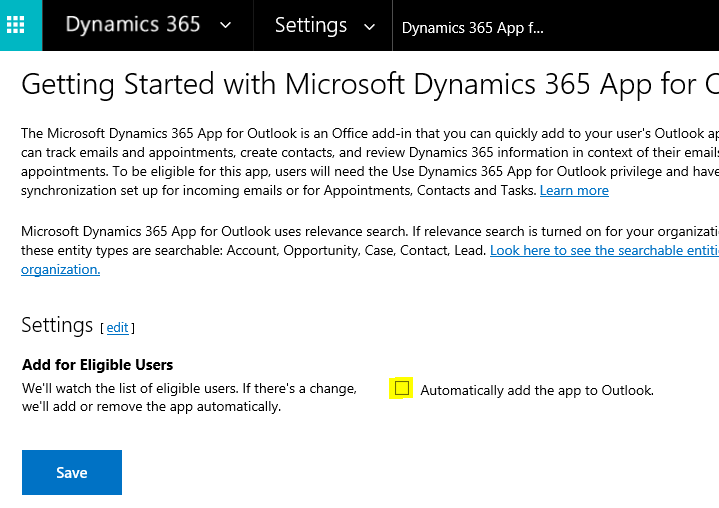Click the 'Automatically add the app to Outlook.' label

537,390
